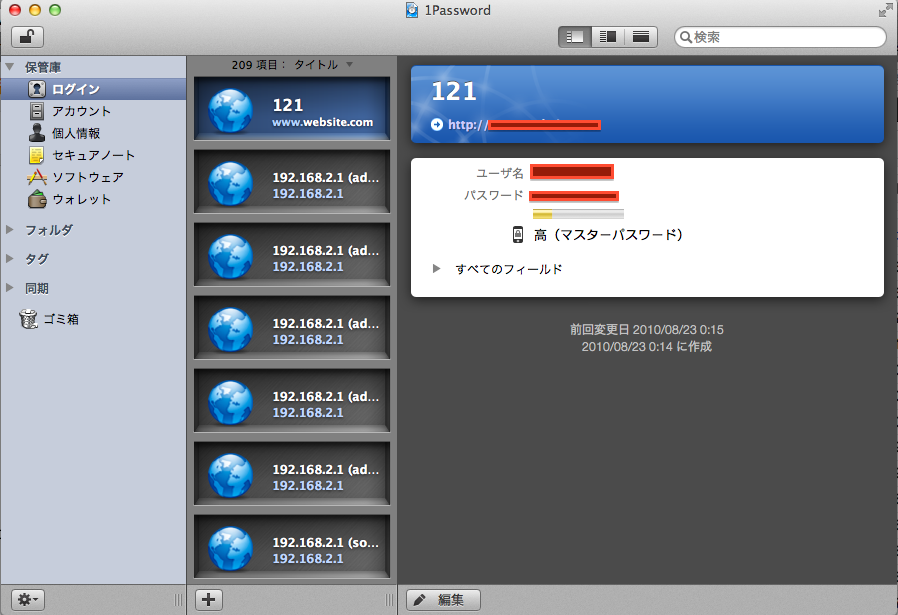Click globe icon of the 121 entry
This screenshot has height=615, width=898.
[230, 111]
